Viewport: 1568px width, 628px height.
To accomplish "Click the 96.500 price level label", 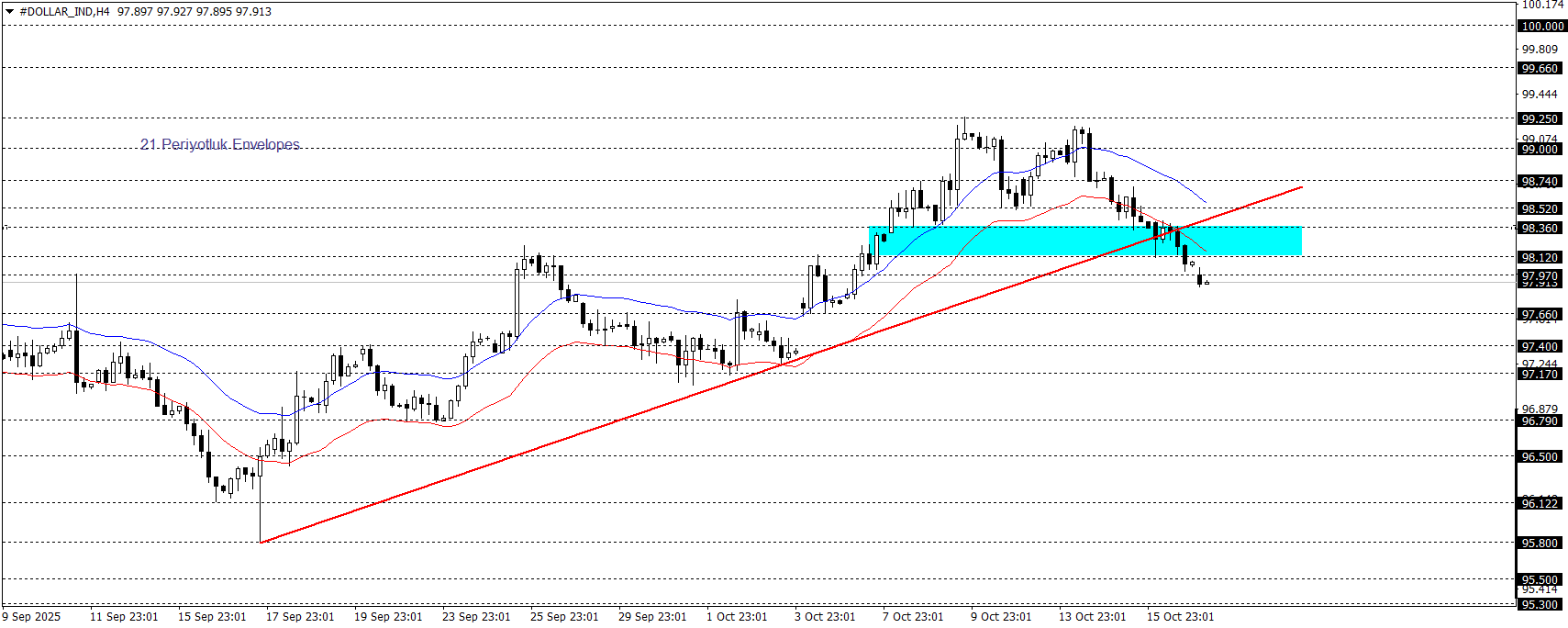I will [1540, 456].
